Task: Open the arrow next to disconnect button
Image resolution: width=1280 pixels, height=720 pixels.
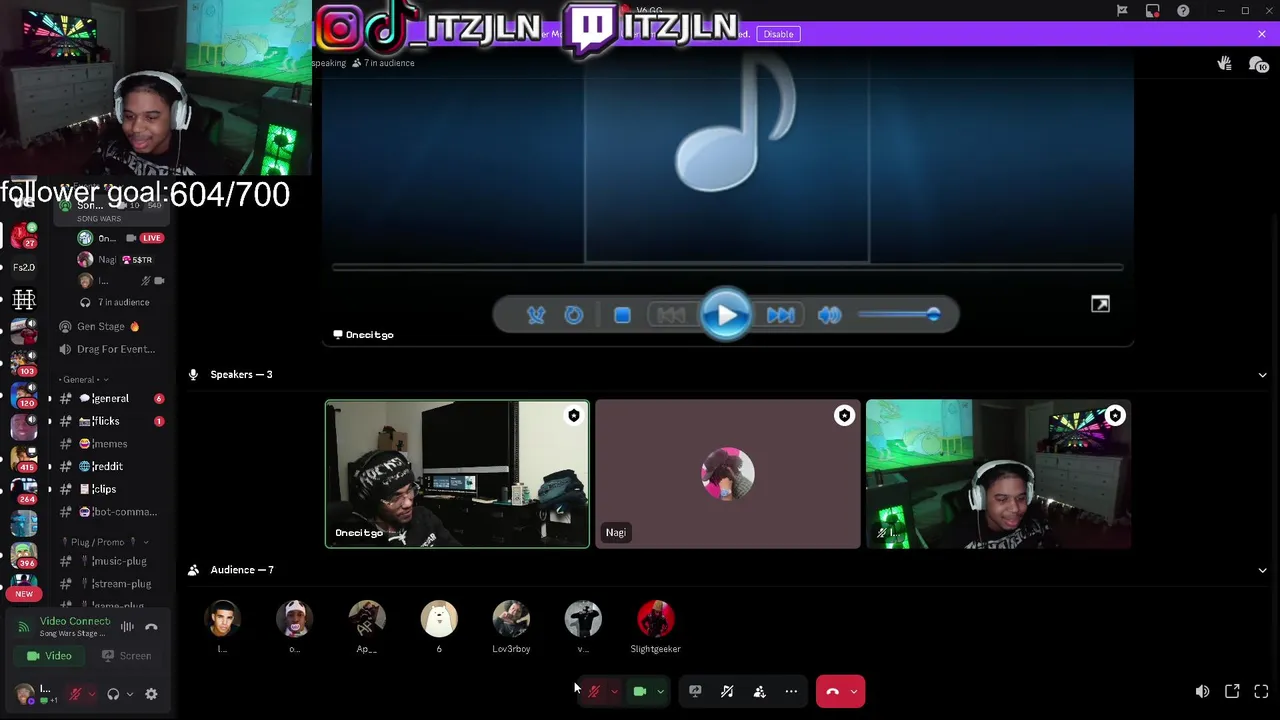Action: (x=854, y=691)
